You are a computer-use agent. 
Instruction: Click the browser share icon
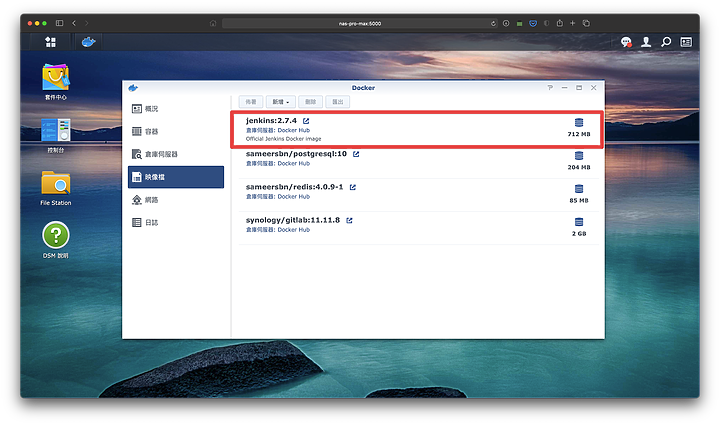pyautogui.click(x=559, y=23)
